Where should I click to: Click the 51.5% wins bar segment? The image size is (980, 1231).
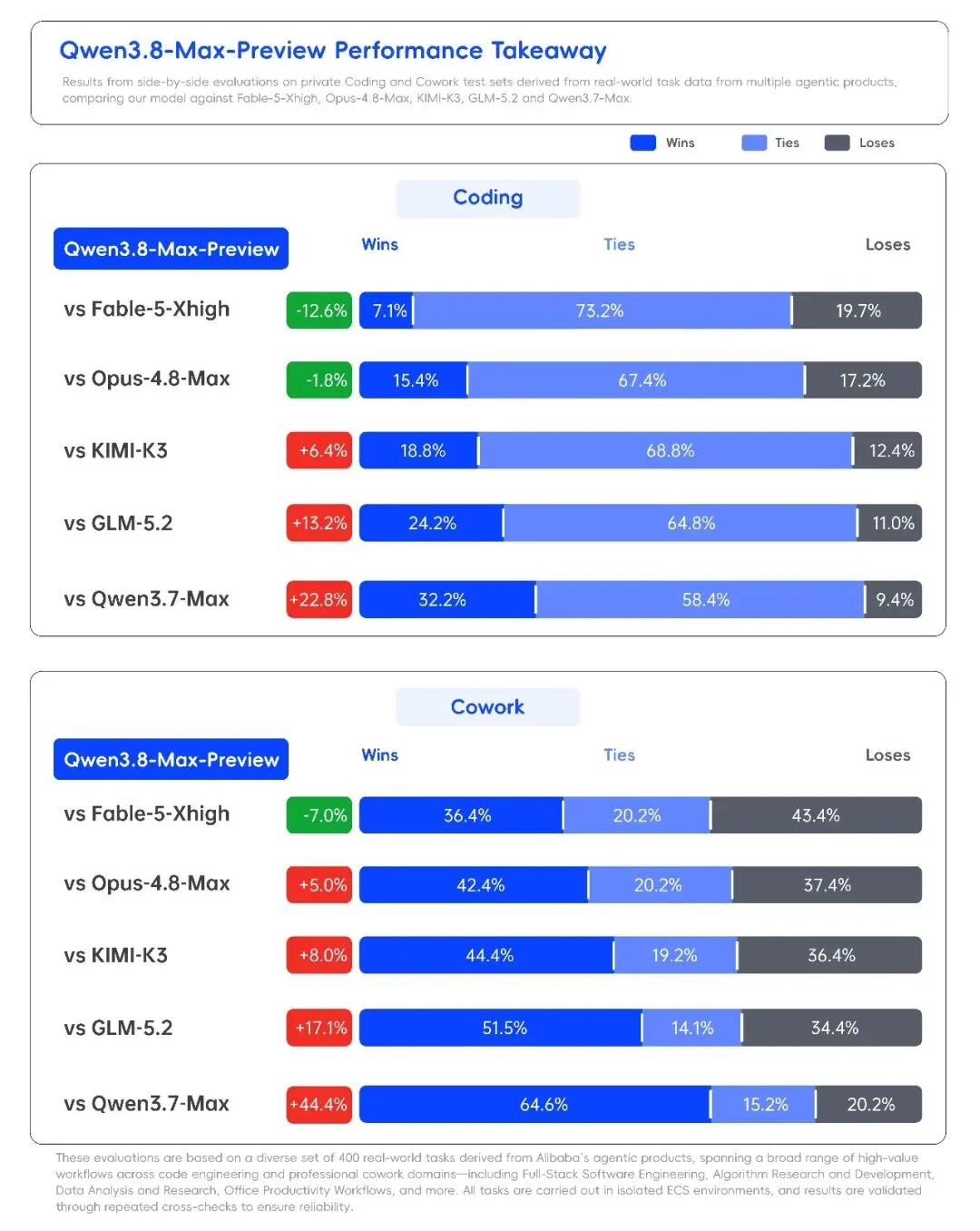[500, 1028]
